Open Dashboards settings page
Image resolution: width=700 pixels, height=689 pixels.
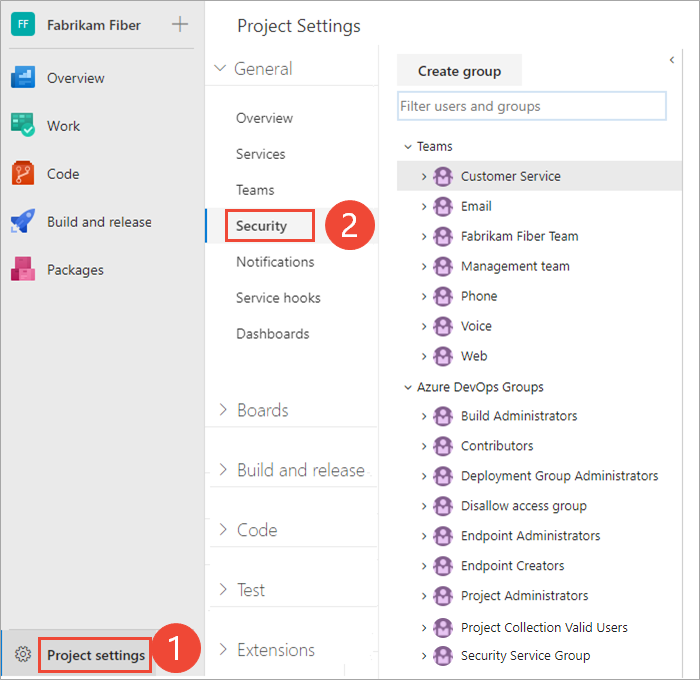pos(272,334)
